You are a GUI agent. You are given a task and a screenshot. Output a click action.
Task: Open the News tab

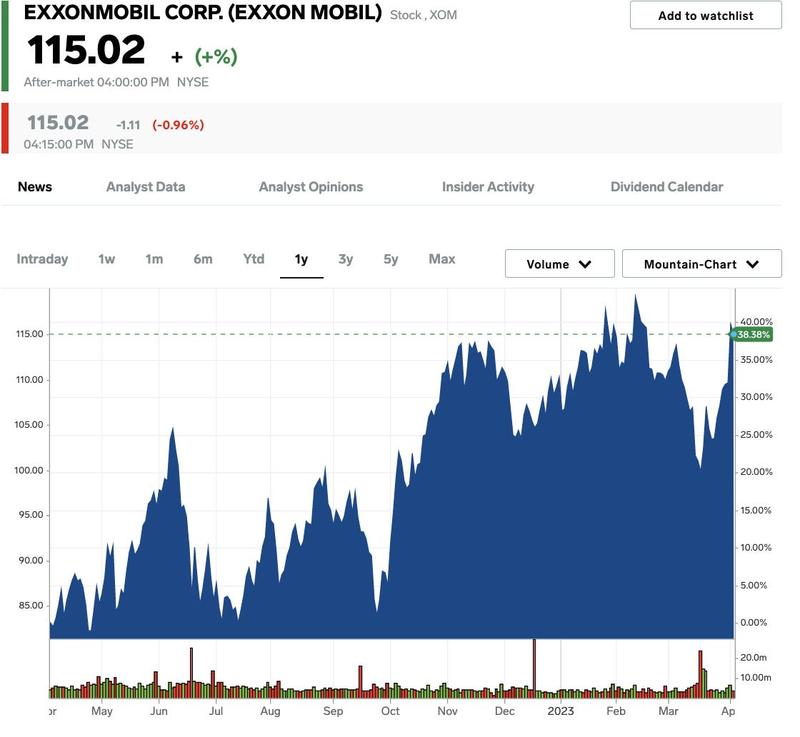(35, 187)
